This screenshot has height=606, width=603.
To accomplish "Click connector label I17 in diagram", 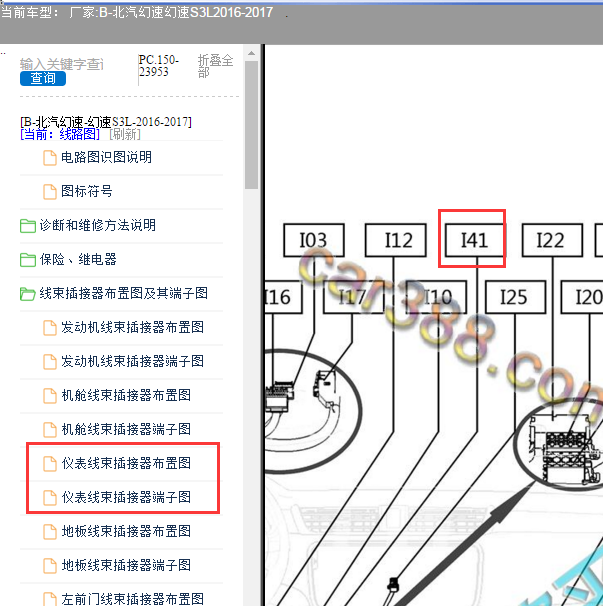I will [x=354, y=297].
